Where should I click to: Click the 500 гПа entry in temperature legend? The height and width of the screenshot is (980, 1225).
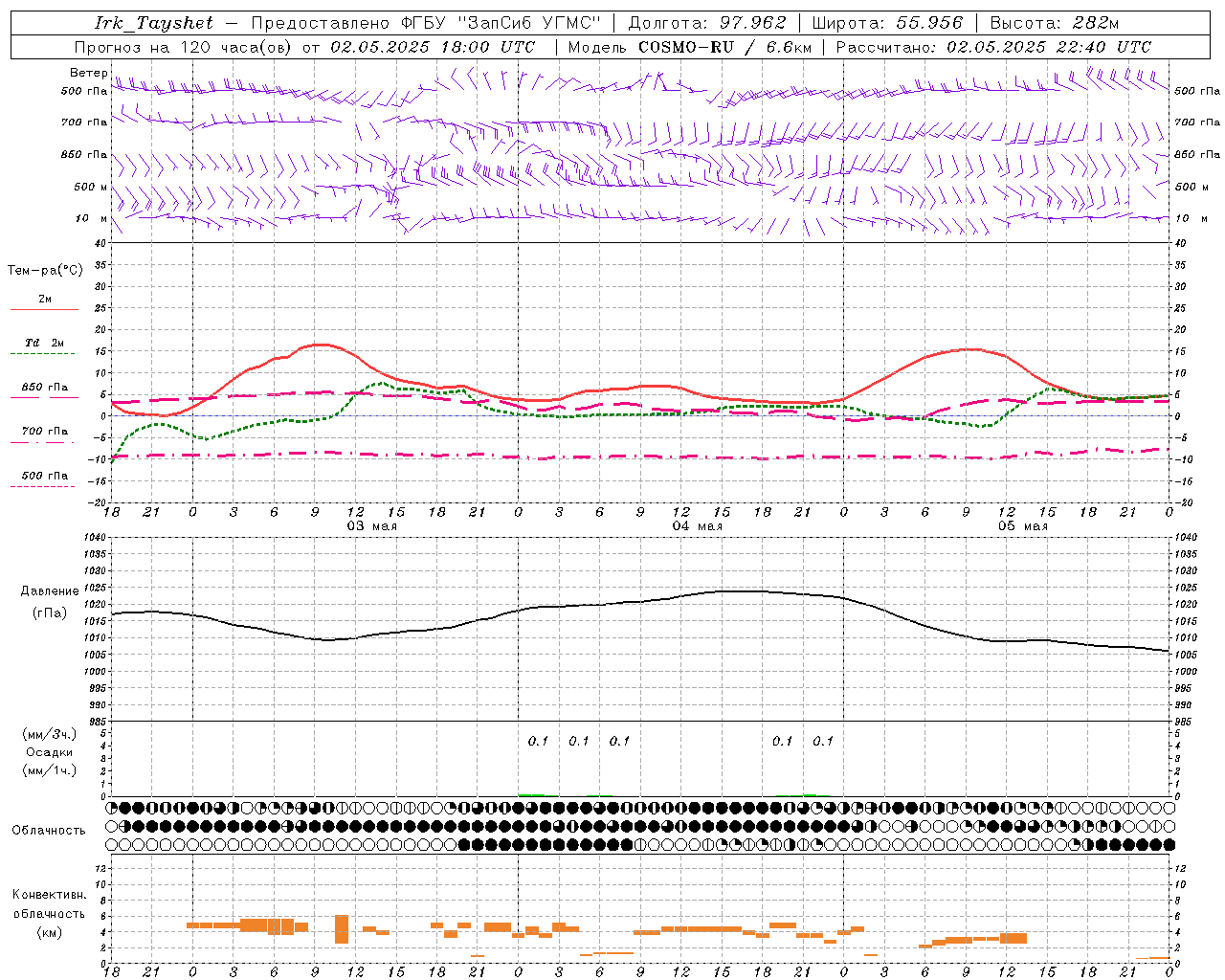point(45,476)
